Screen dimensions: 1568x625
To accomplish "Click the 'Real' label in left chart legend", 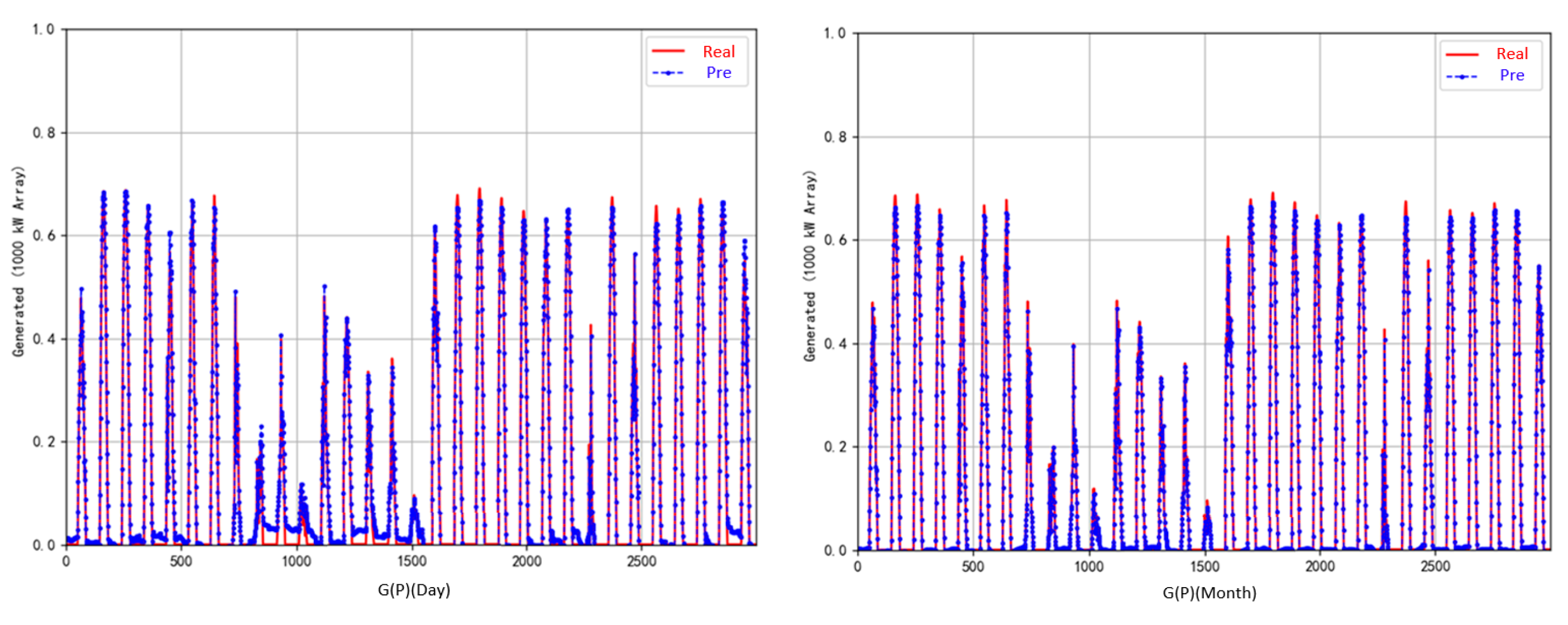I will (x=718, y=52).
